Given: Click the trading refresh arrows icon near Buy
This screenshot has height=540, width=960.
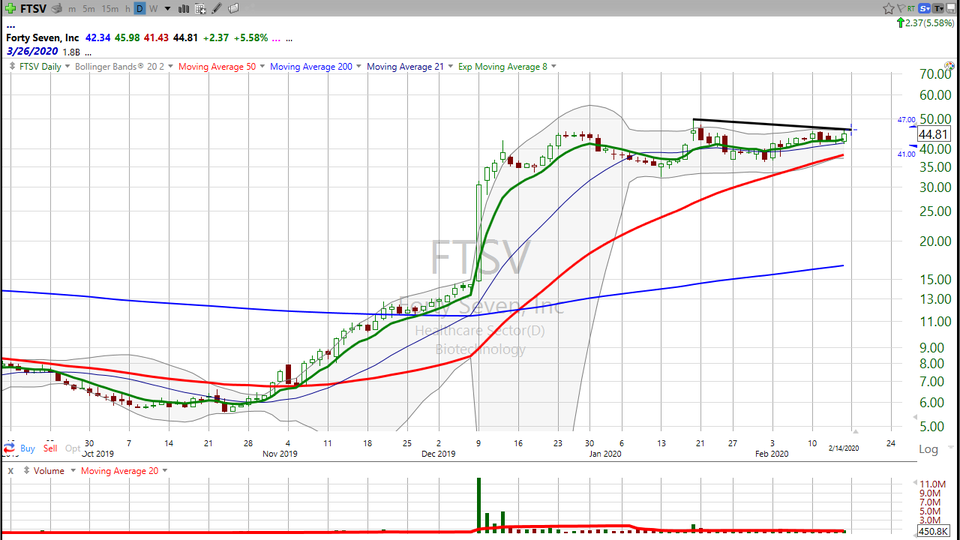Looking at the screenshot, I should coord(9,448).
